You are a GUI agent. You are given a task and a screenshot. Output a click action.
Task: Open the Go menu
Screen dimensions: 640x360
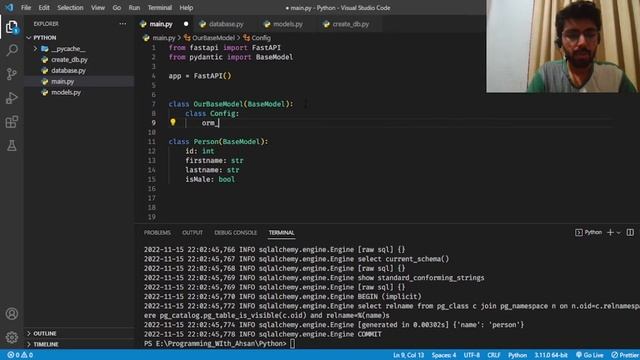117,8
